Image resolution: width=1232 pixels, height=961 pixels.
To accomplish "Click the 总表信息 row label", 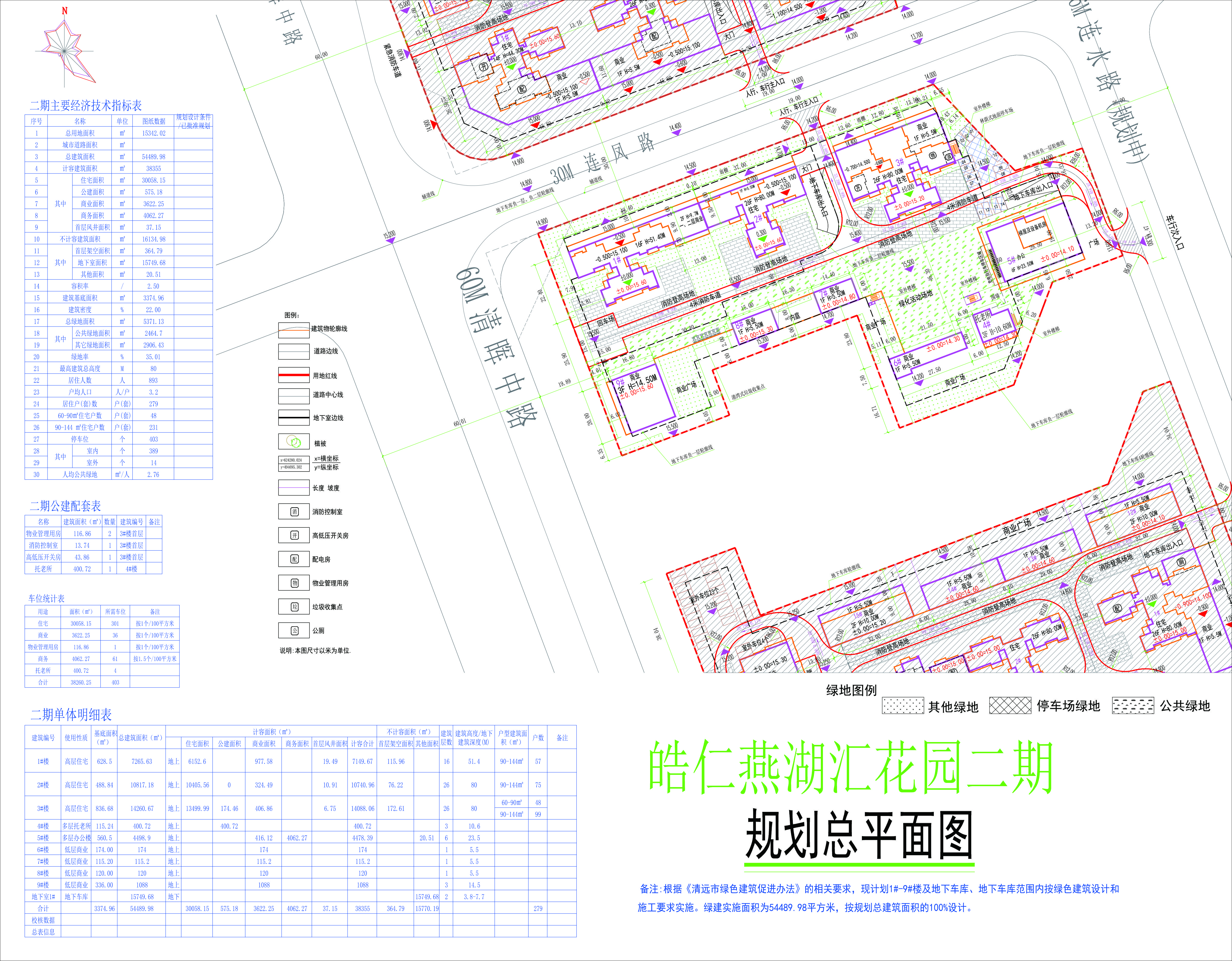I will [43, 932].
